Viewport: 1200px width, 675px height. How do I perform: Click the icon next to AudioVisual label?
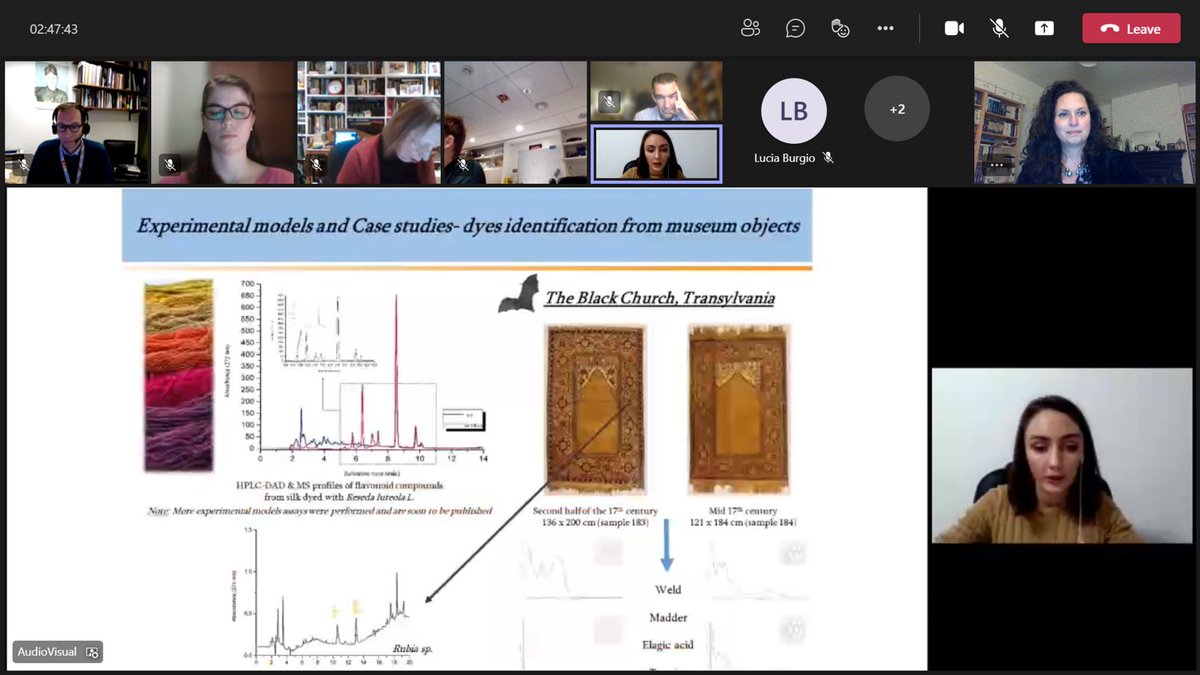point(92,652)
